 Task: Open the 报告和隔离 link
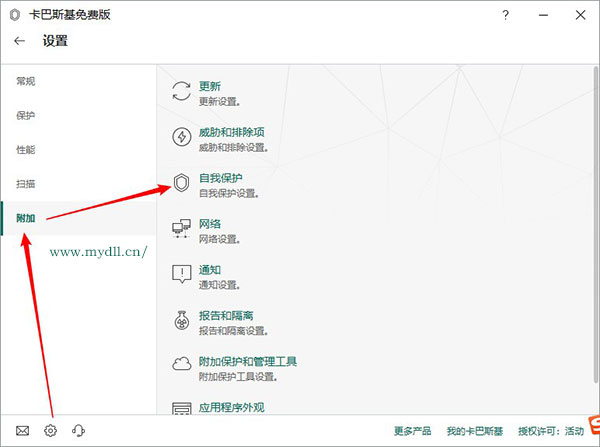[x=226, y=316]
